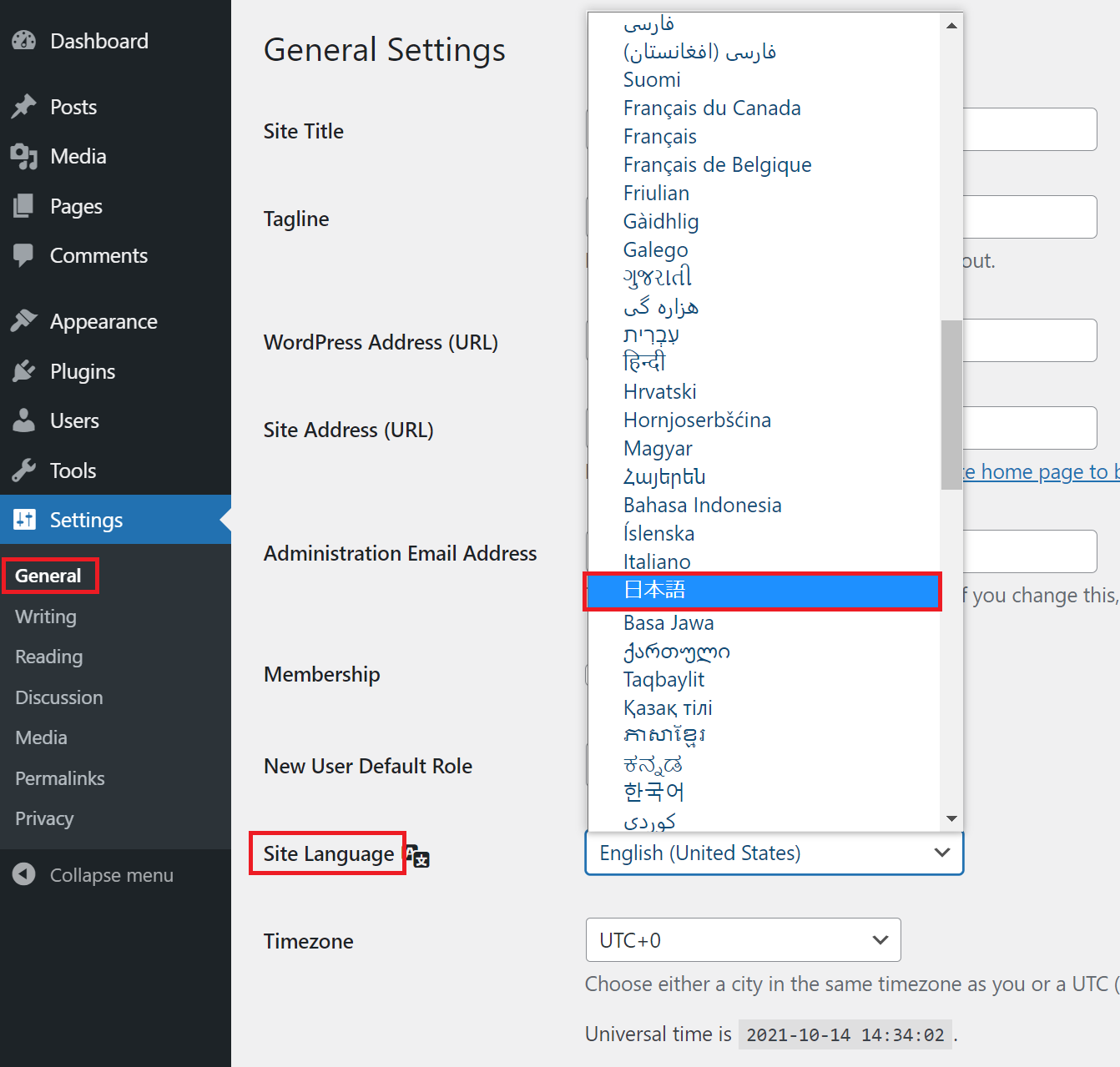Choose Suomi from the language list
This screenshot has height=1067, width=1120.
pyautogui.click(x=764, y=80)
